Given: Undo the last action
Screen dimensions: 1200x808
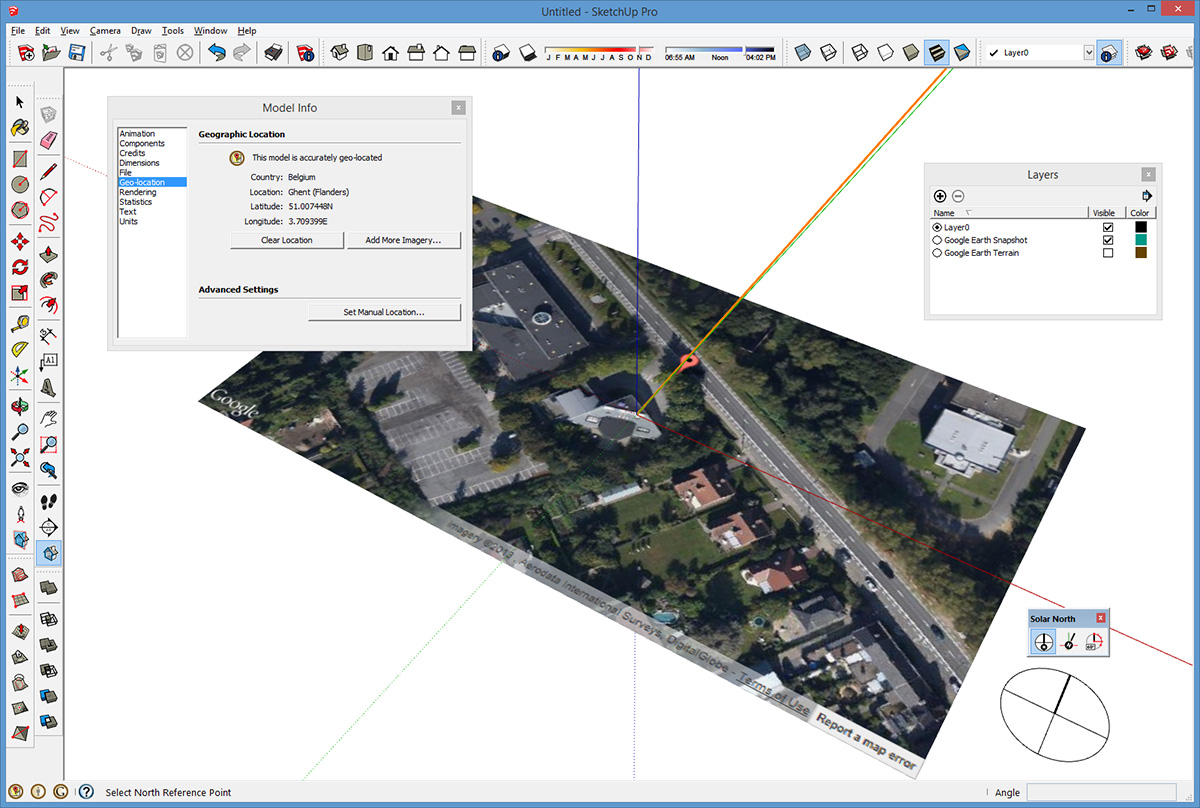Looking at the screenshot, I should tap(217, 52).
